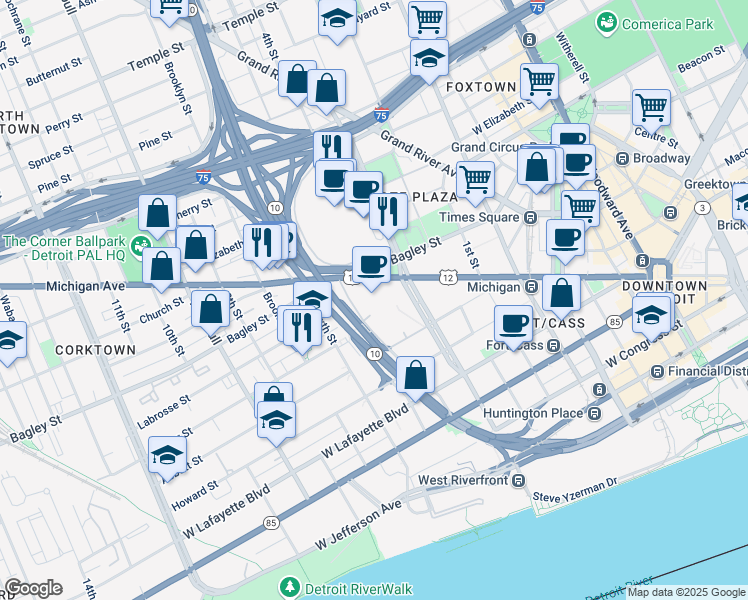Select shopping bag marker near Grand Circus Park

tap(537, 167)
